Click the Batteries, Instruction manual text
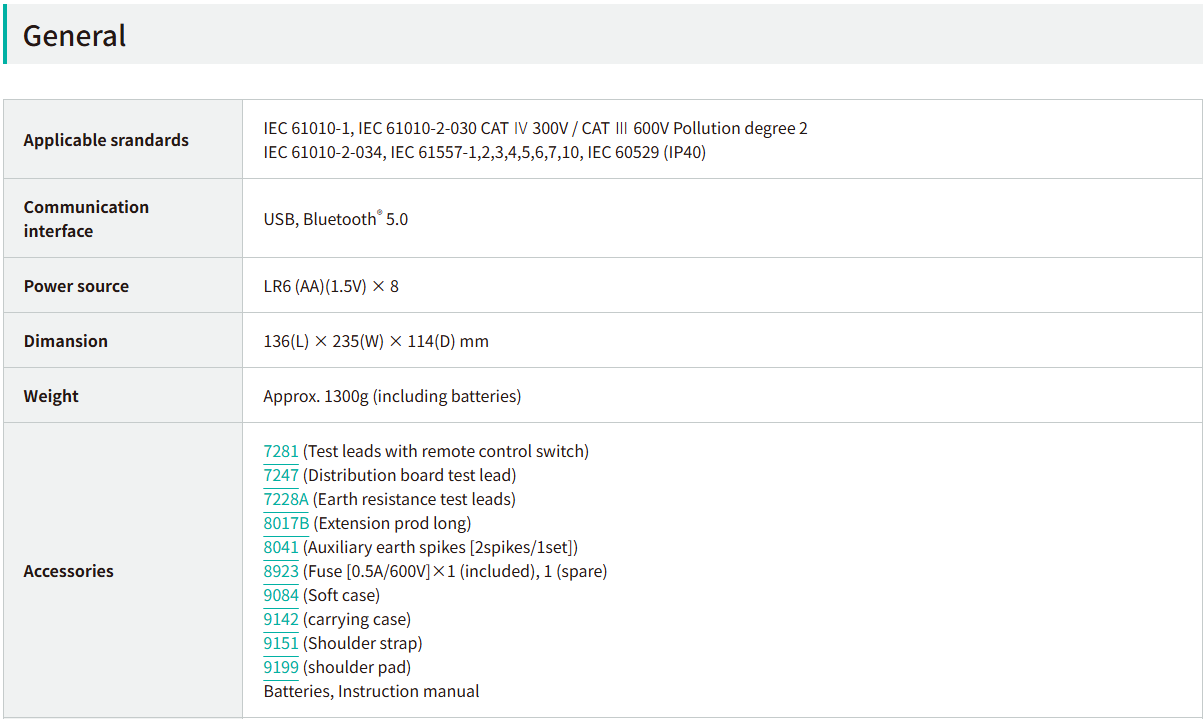The width and height of the screenshot is (1203, 719). 371,691
